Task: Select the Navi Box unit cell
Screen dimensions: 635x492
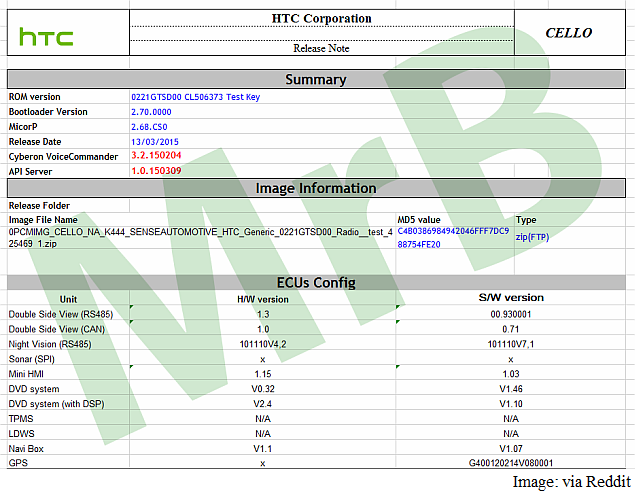Action: click(68, 449)
